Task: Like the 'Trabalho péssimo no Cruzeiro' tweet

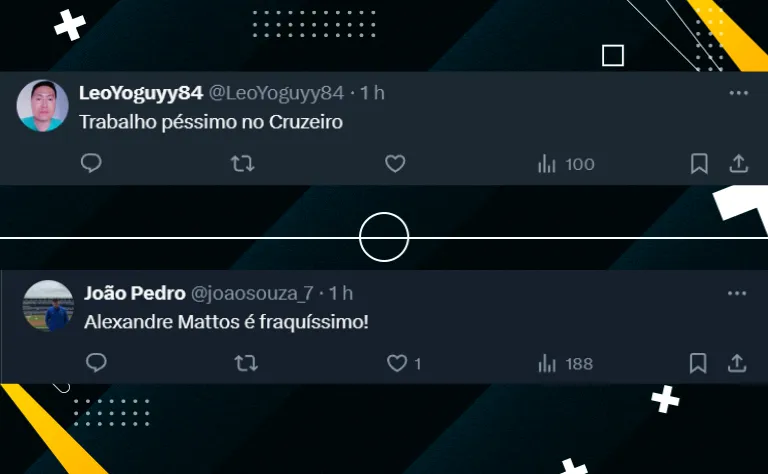Action: click(395, 164)
